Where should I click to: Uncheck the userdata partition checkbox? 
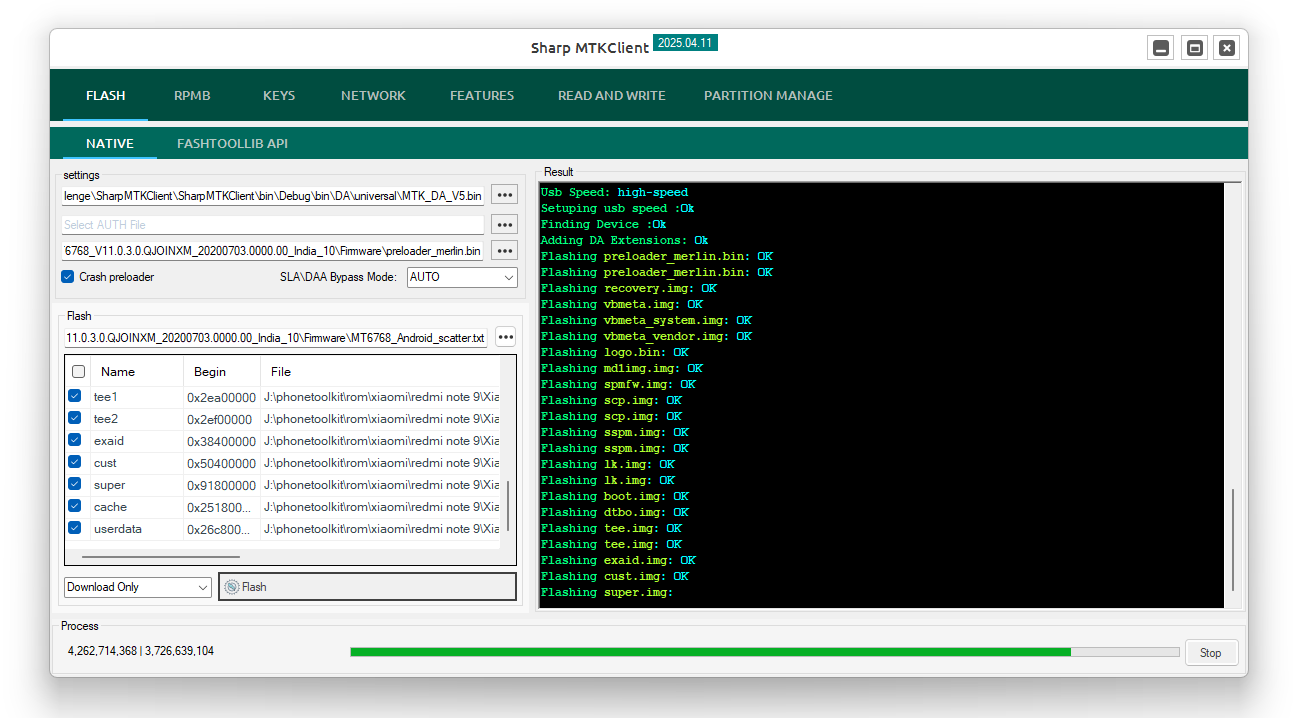(74, 528)
